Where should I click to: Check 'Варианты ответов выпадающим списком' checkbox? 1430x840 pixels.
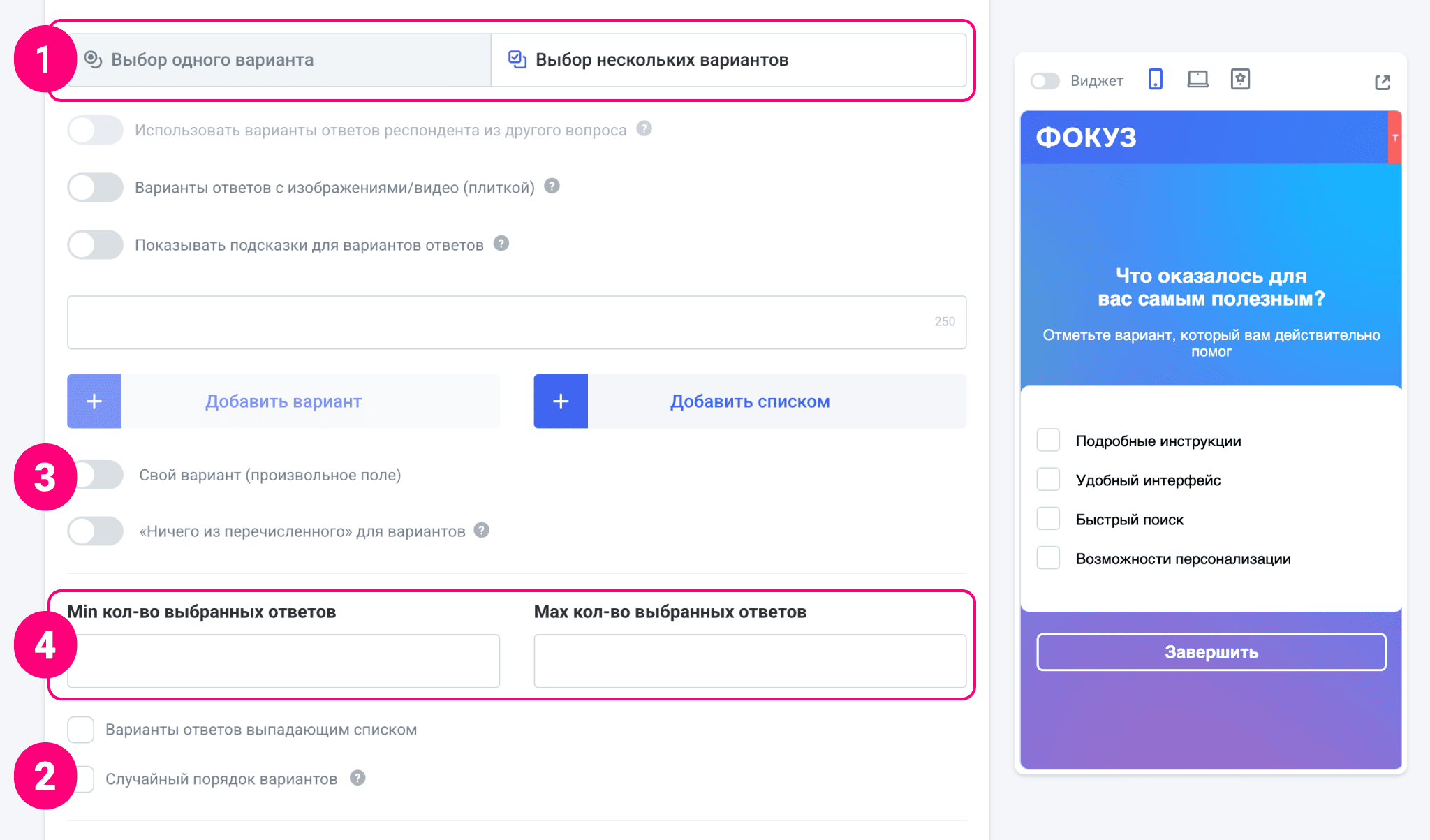pos(81,730)
